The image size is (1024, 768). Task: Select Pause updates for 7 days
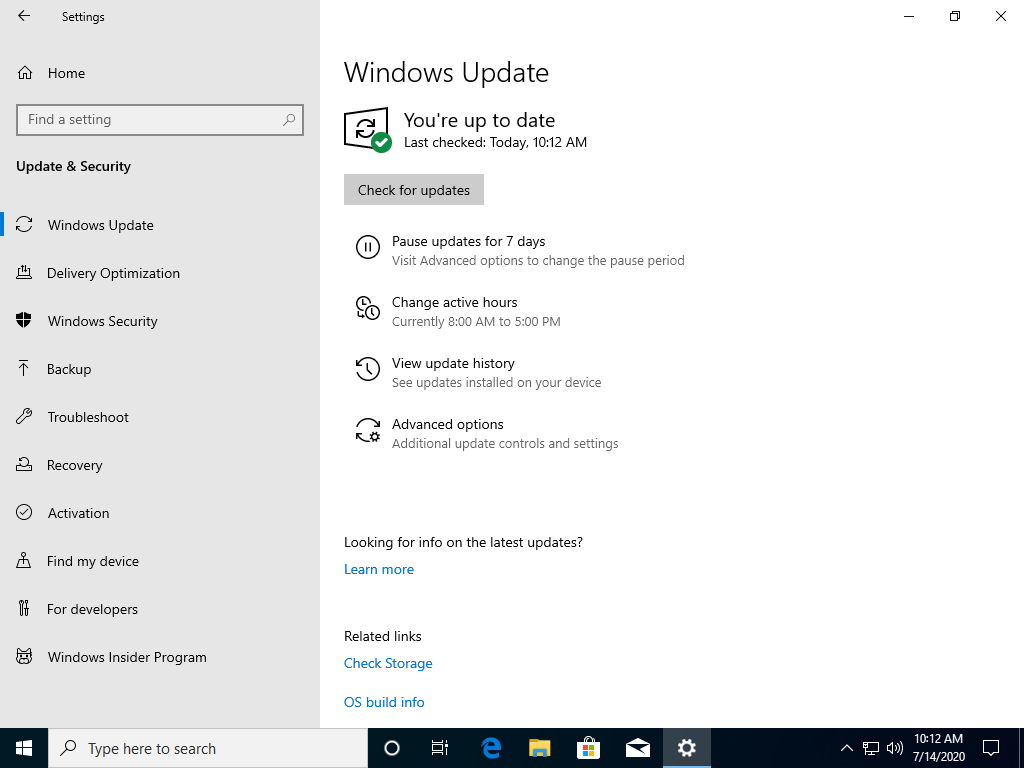520,250
